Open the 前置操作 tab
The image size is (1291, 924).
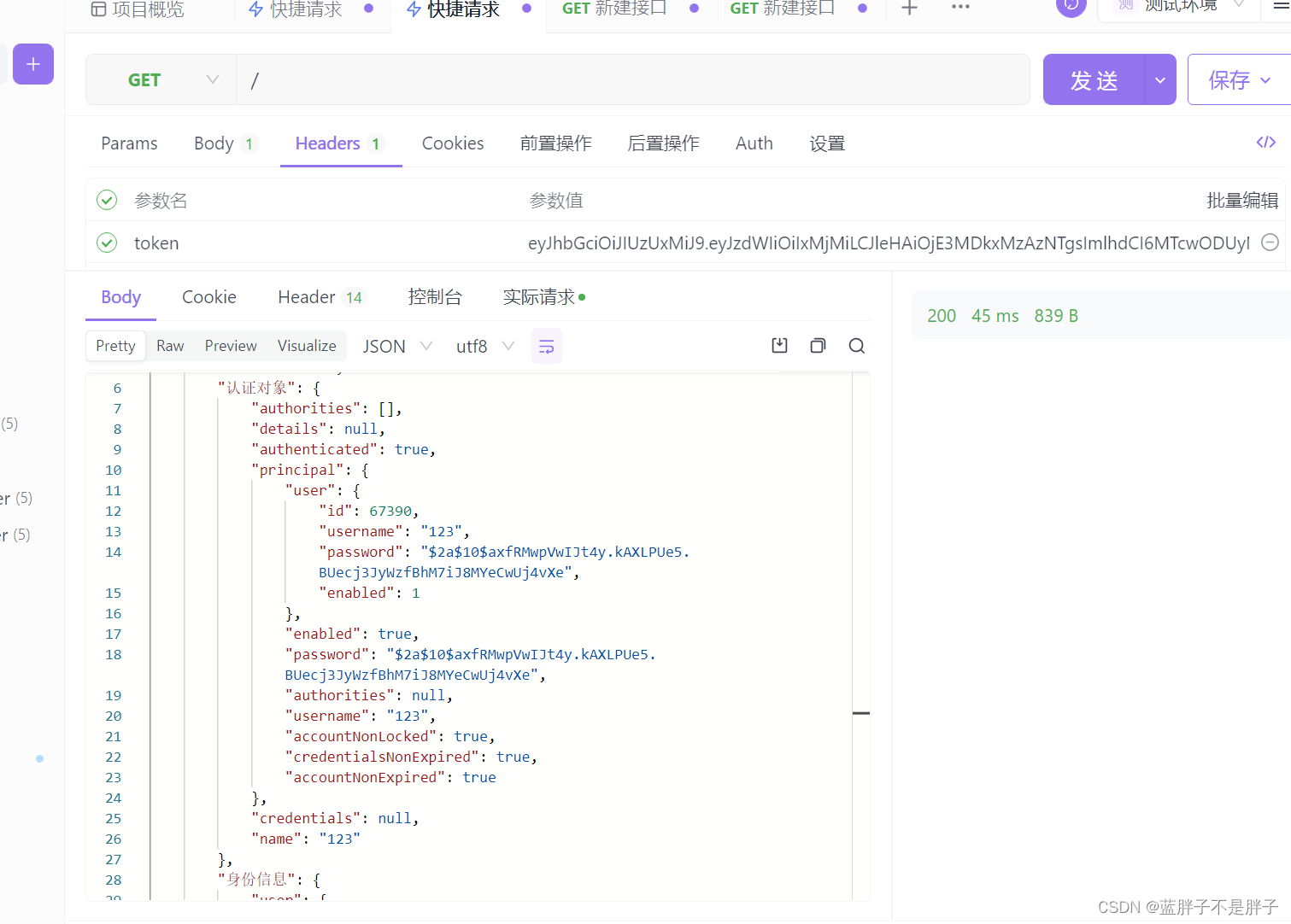tap(556, 143)
